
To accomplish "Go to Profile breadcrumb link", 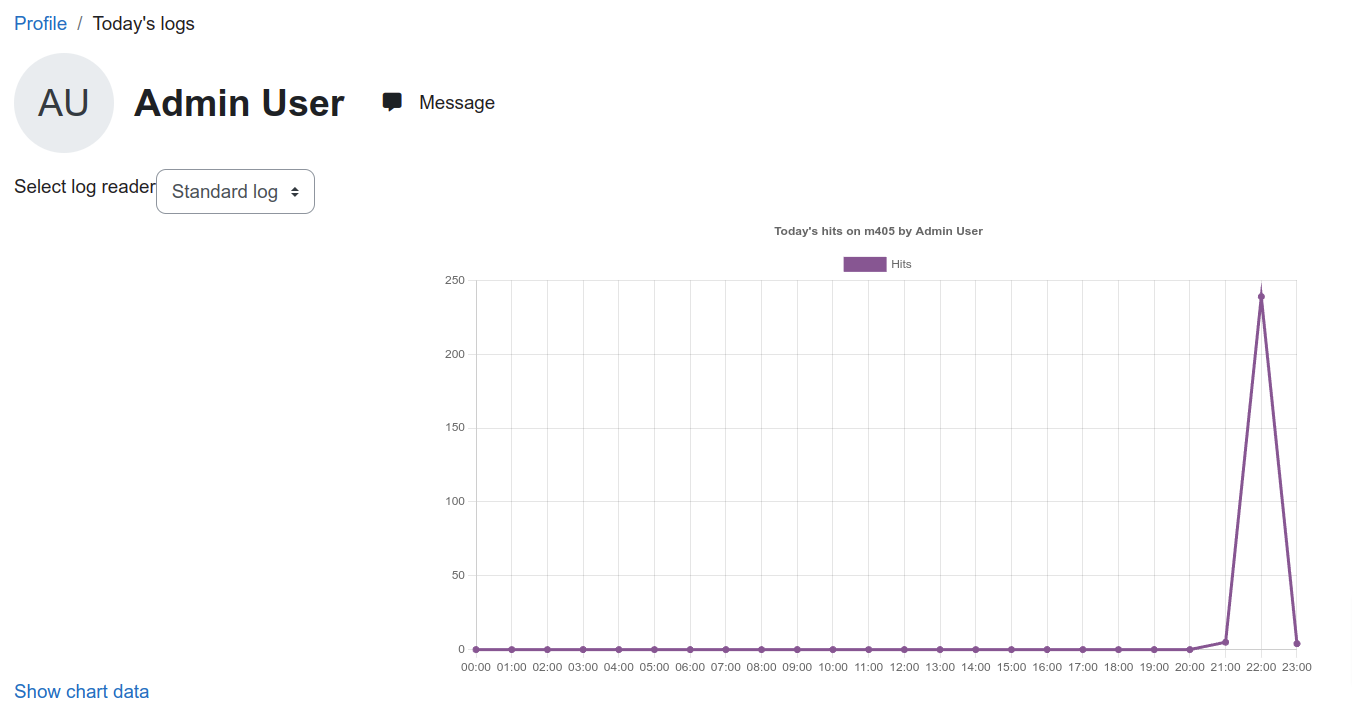I will [x=41, y=23].
